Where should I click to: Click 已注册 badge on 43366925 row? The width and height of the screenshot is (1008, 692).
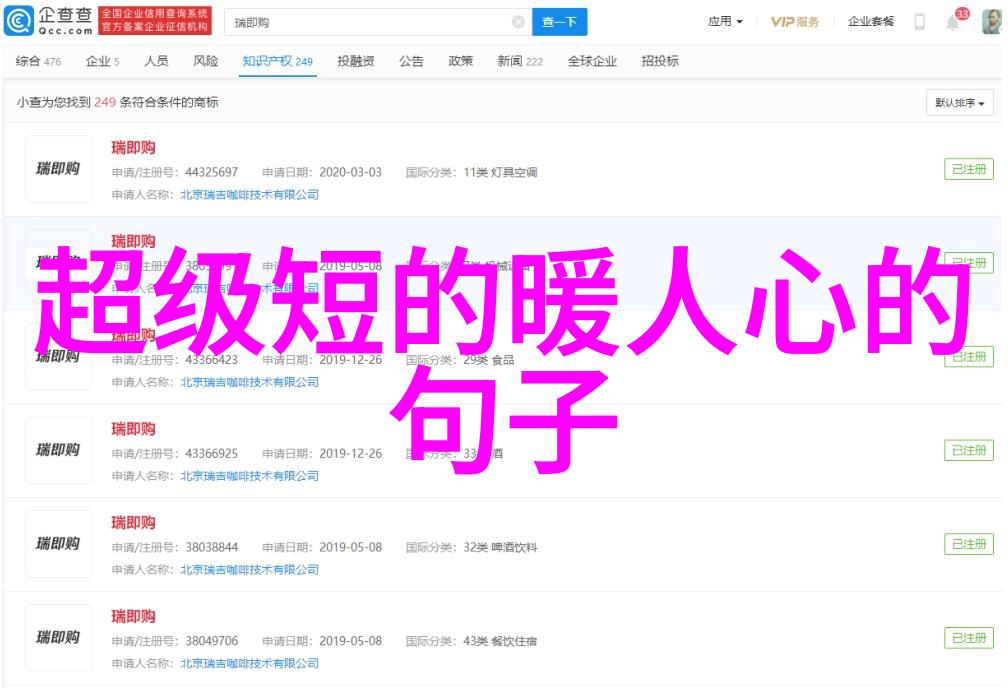(969, 450)
